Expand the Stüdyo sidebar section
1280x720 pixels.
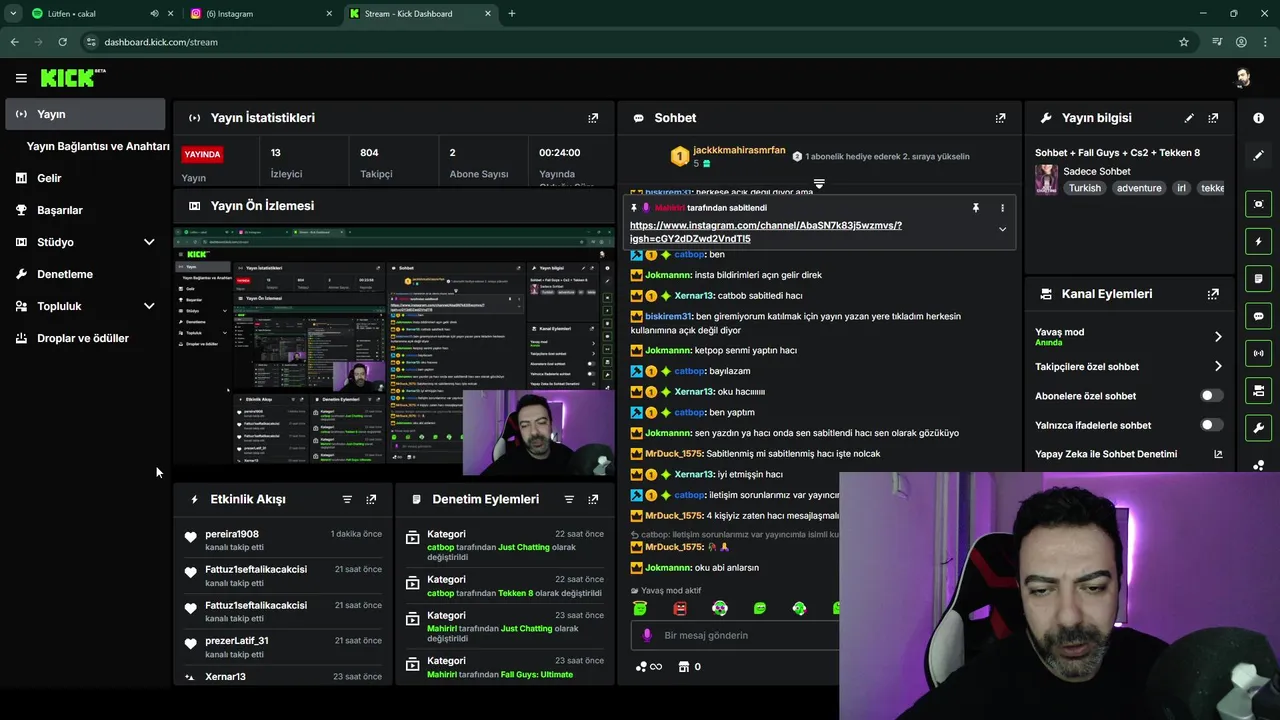(149, 242)
